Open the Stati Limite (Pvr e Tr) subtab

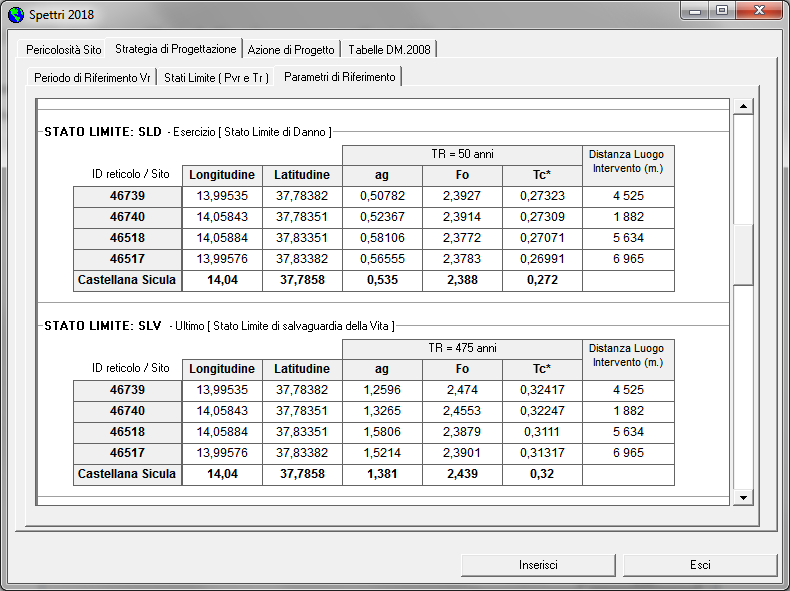[216, 78]
